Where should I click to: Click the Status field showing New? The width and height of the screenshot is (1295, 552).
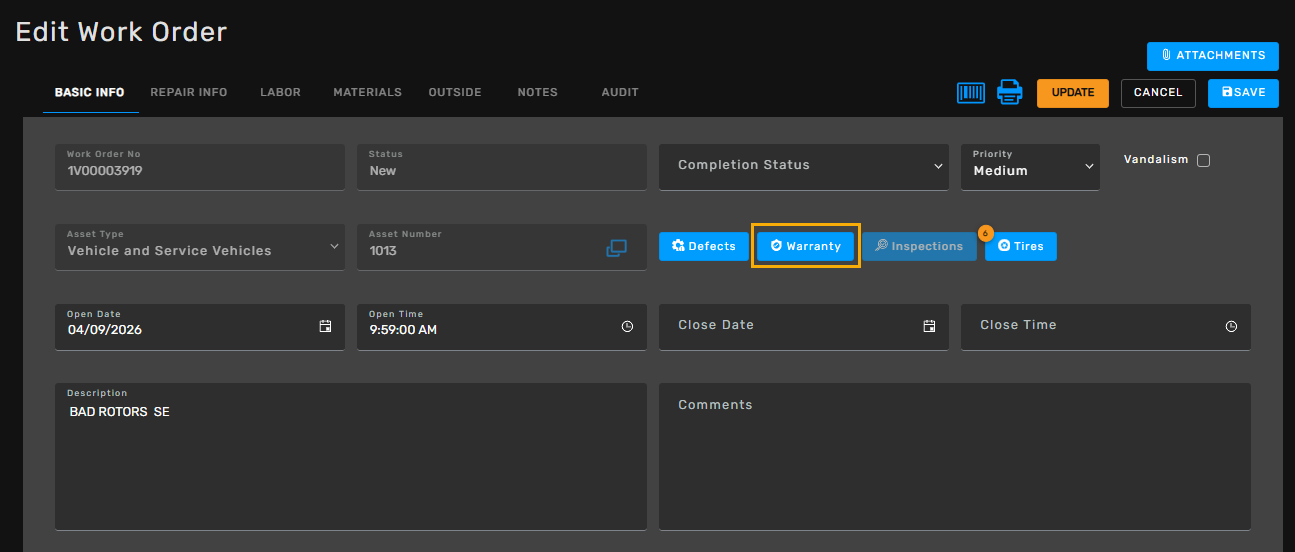pos(502,166)
